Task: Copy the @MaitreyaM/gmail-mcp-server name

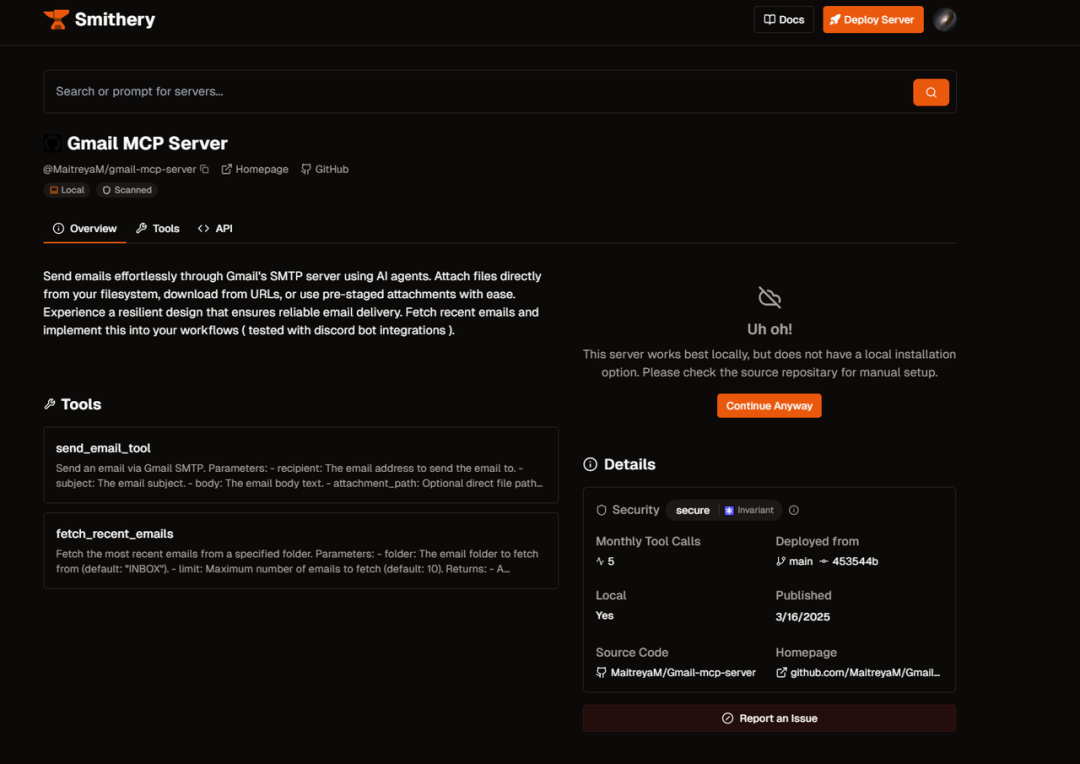Action: (x=205, y=169)
